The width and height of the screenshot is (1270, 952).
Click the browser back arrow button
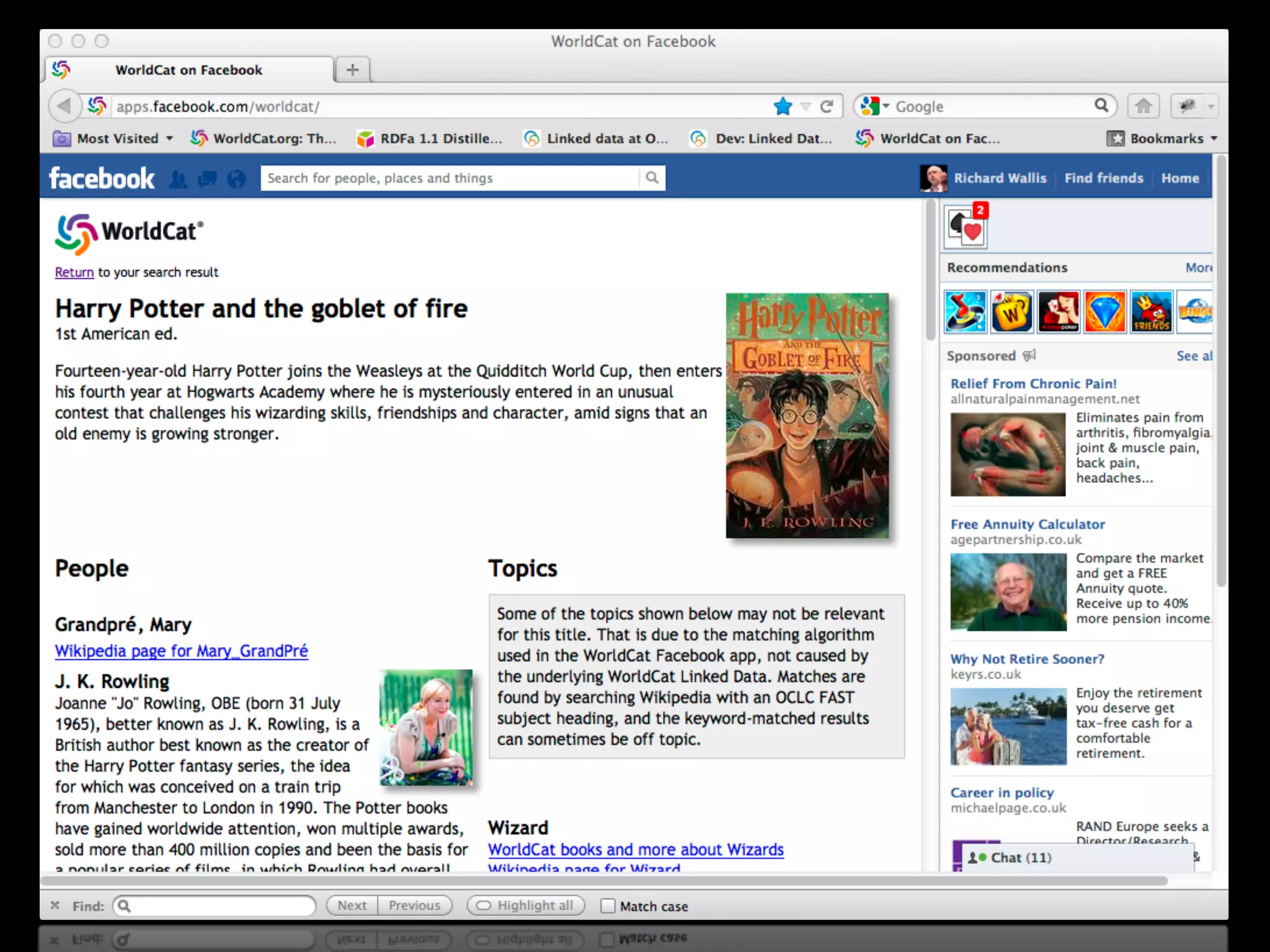tap(64, 107)
